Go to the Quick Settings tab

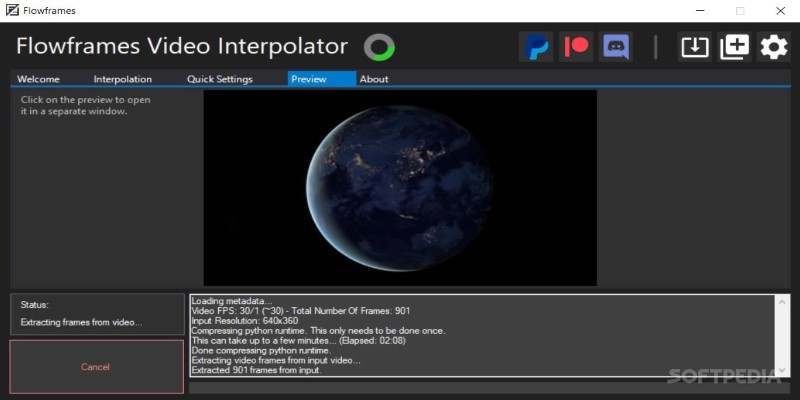pyautogui.click(x=219, y=79)
